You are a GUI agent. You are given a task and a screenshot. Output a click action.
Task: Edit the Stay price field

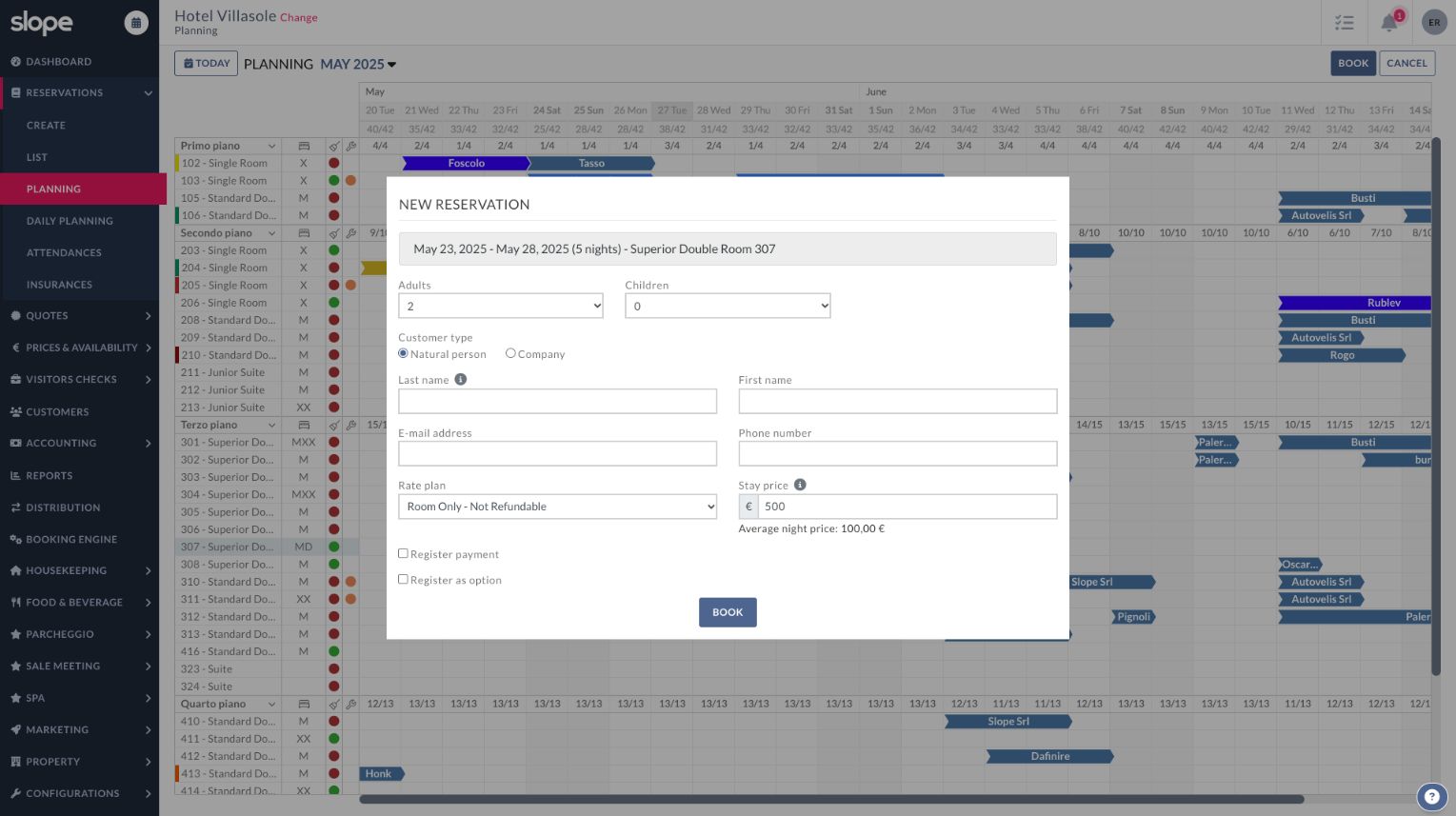point(908,507)
